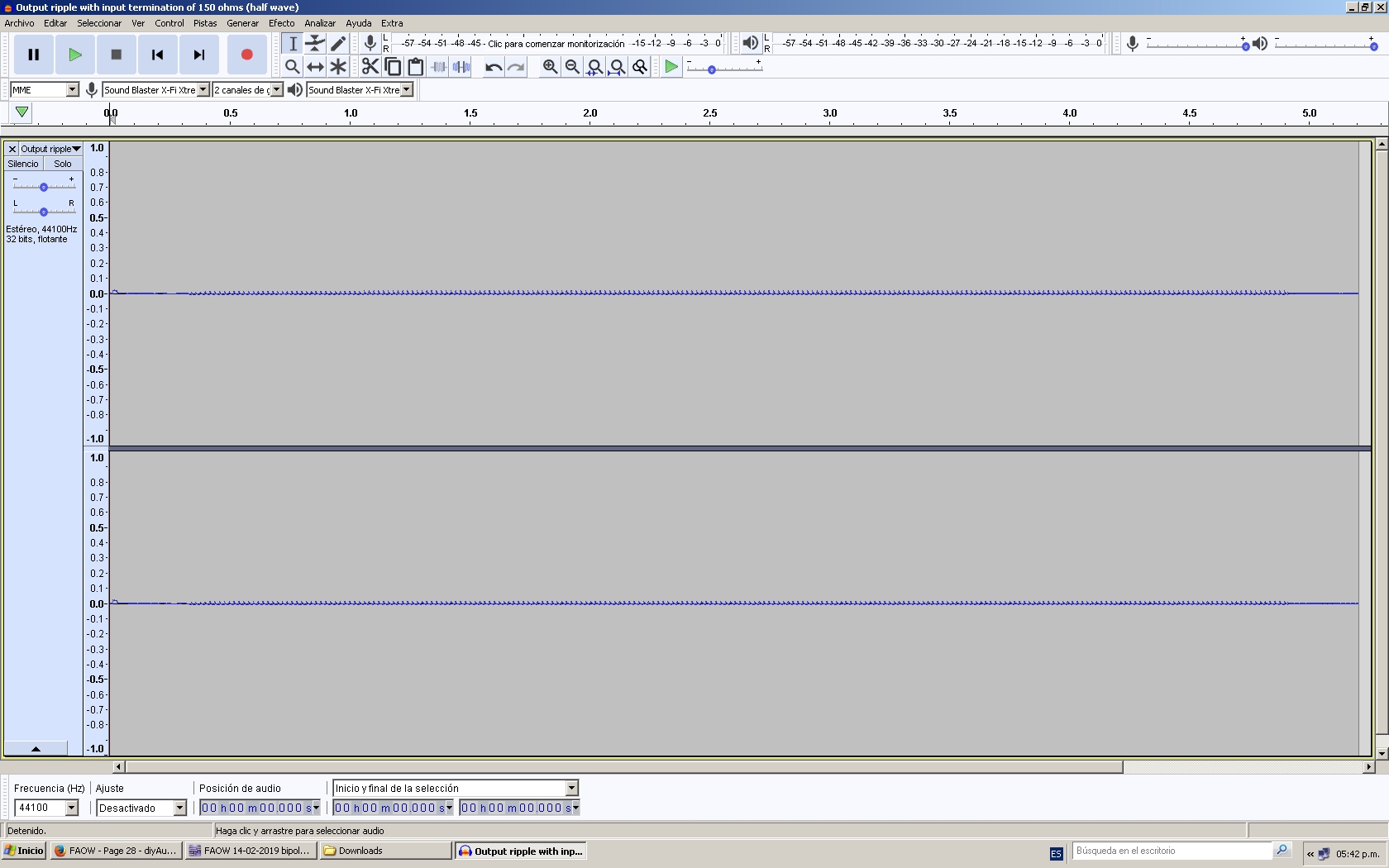
Task: Click the recording meter microphone icon
Action: coord(370,43)
